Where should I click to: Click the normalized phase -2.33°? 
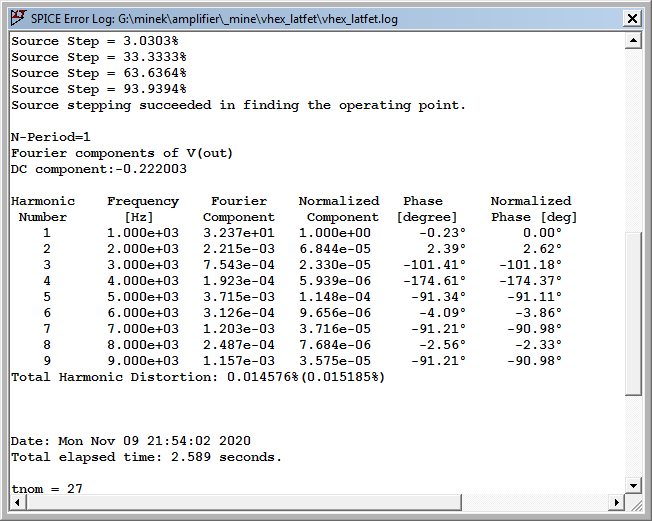tap(538, 345)
